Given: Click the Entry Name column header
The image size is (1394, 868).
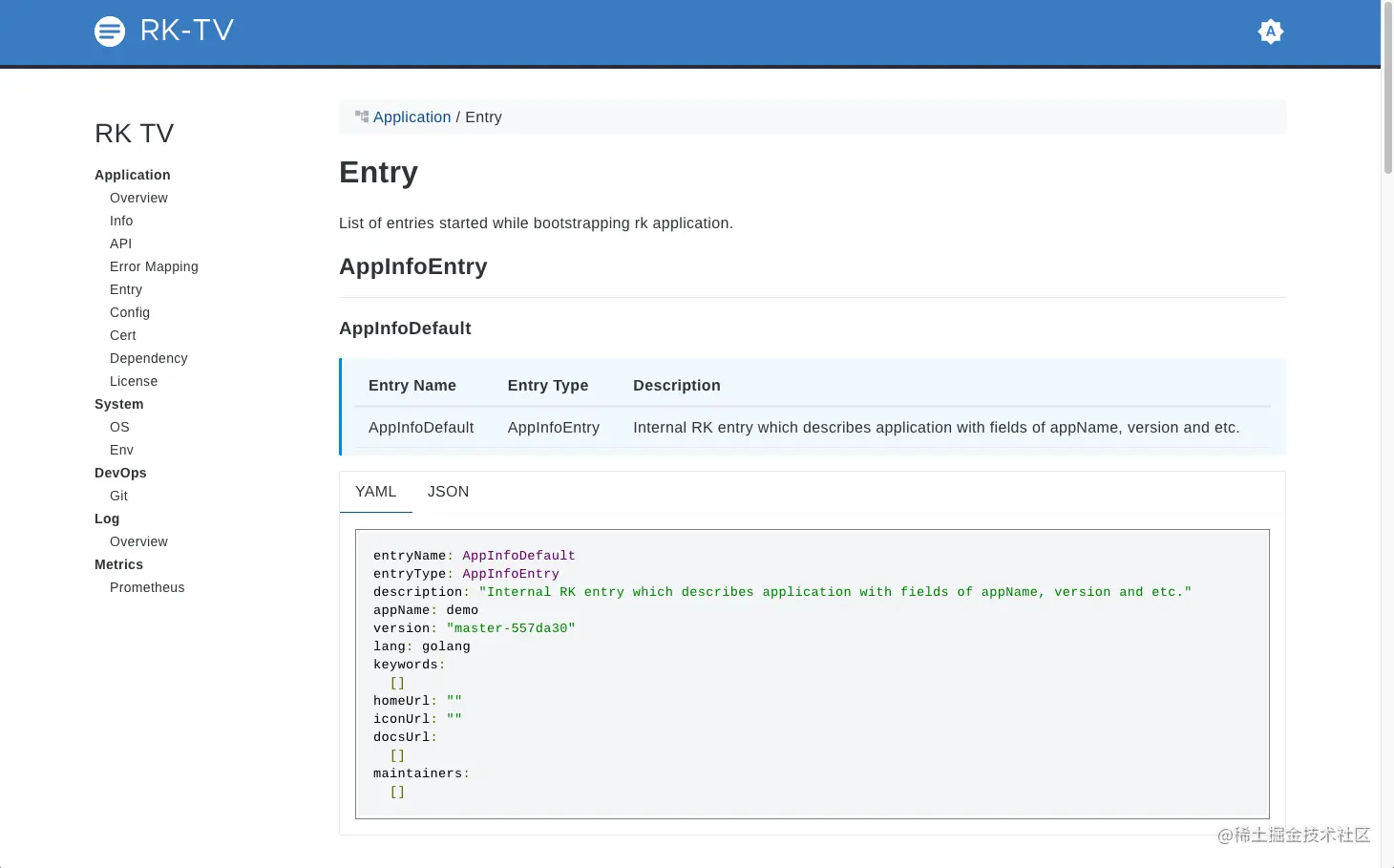Looking at the screenshot, I should click(x=412, y=386).
